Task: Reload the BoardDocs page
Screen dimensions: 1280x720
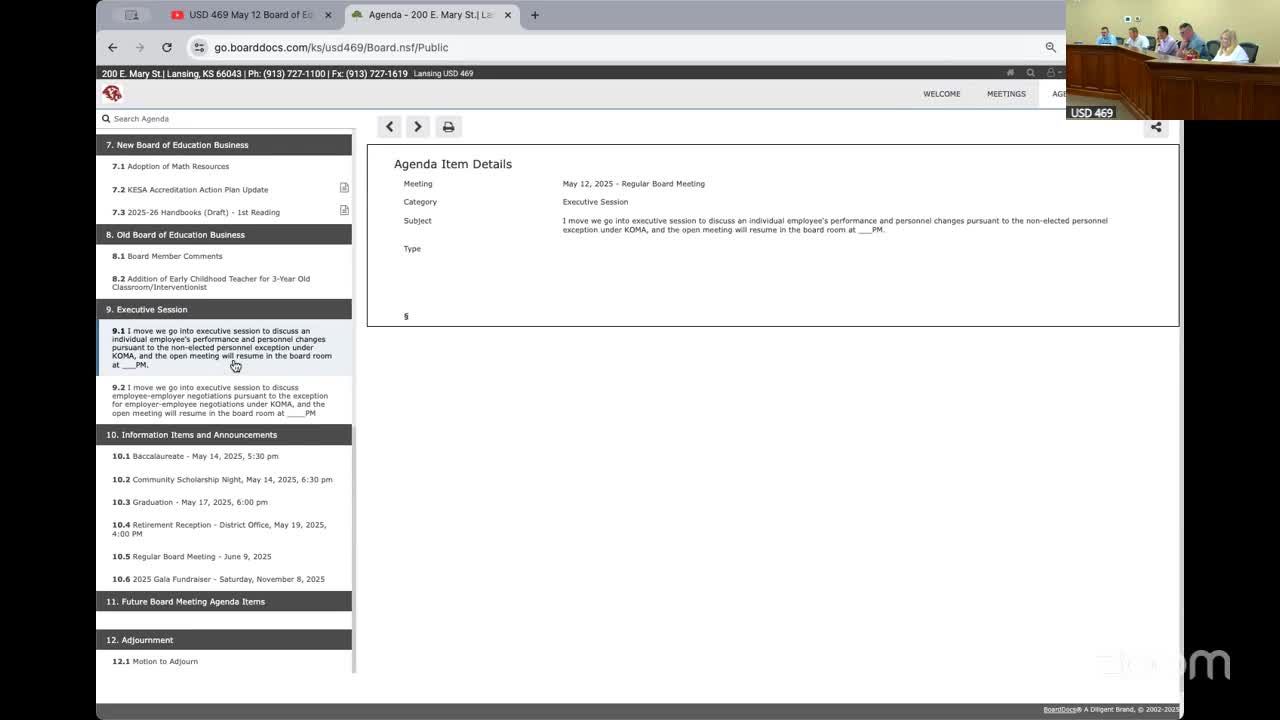Action: pyautogui.click(x=167, y=47)
